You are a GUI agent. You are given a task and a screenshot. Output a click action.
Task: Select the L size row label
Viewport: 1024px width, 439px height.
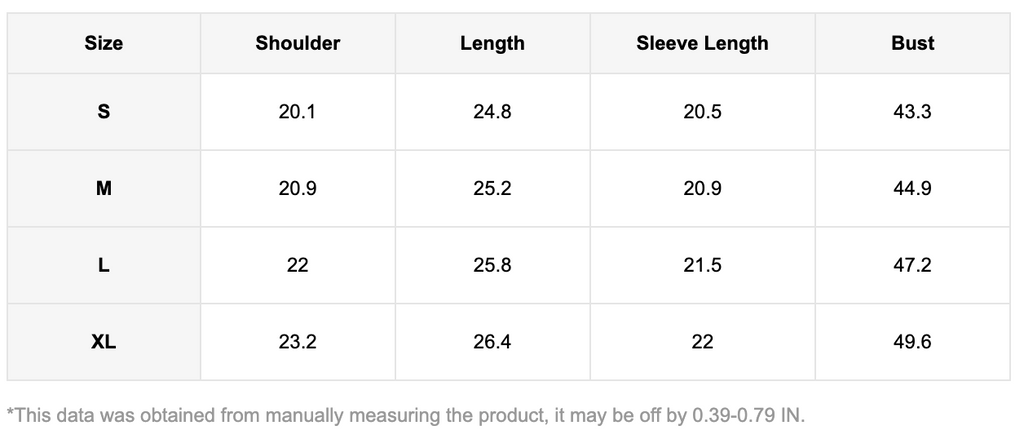coord(103,265)
